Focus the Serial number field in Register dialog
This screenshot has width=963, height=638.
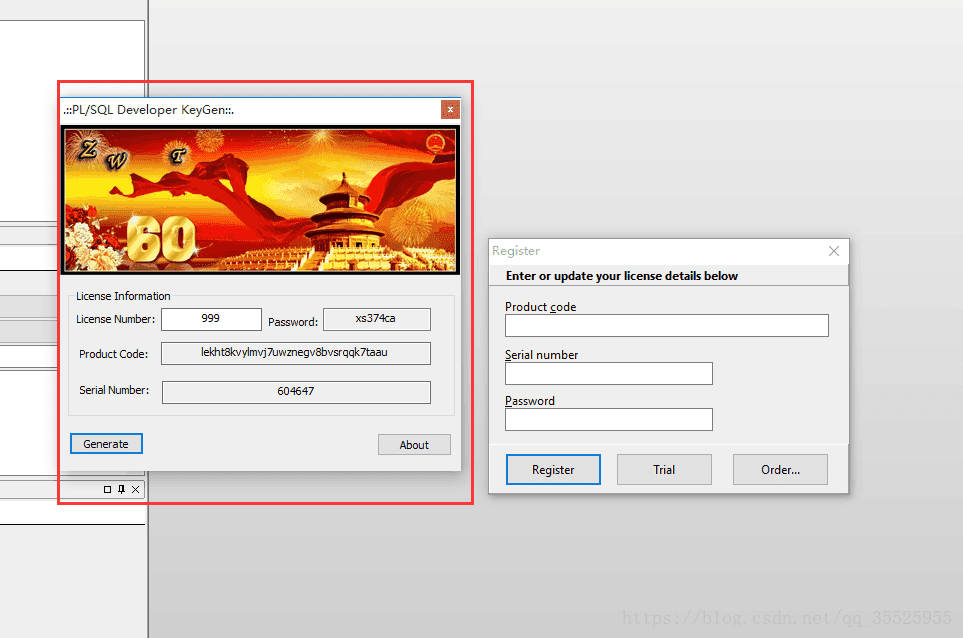[x=609, y=373]
